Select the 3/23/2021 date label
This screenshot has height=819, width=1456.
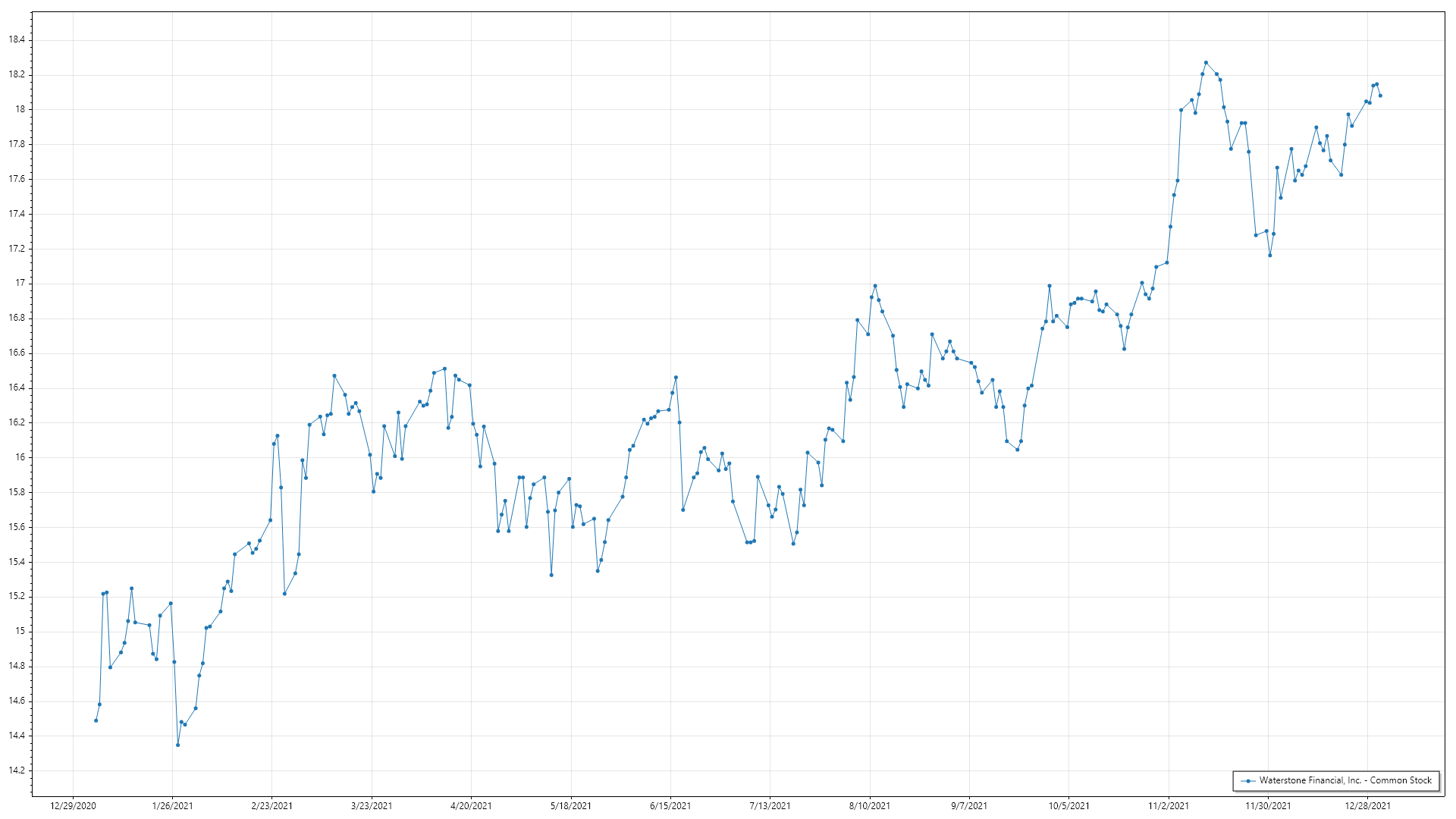pos(372,806)
